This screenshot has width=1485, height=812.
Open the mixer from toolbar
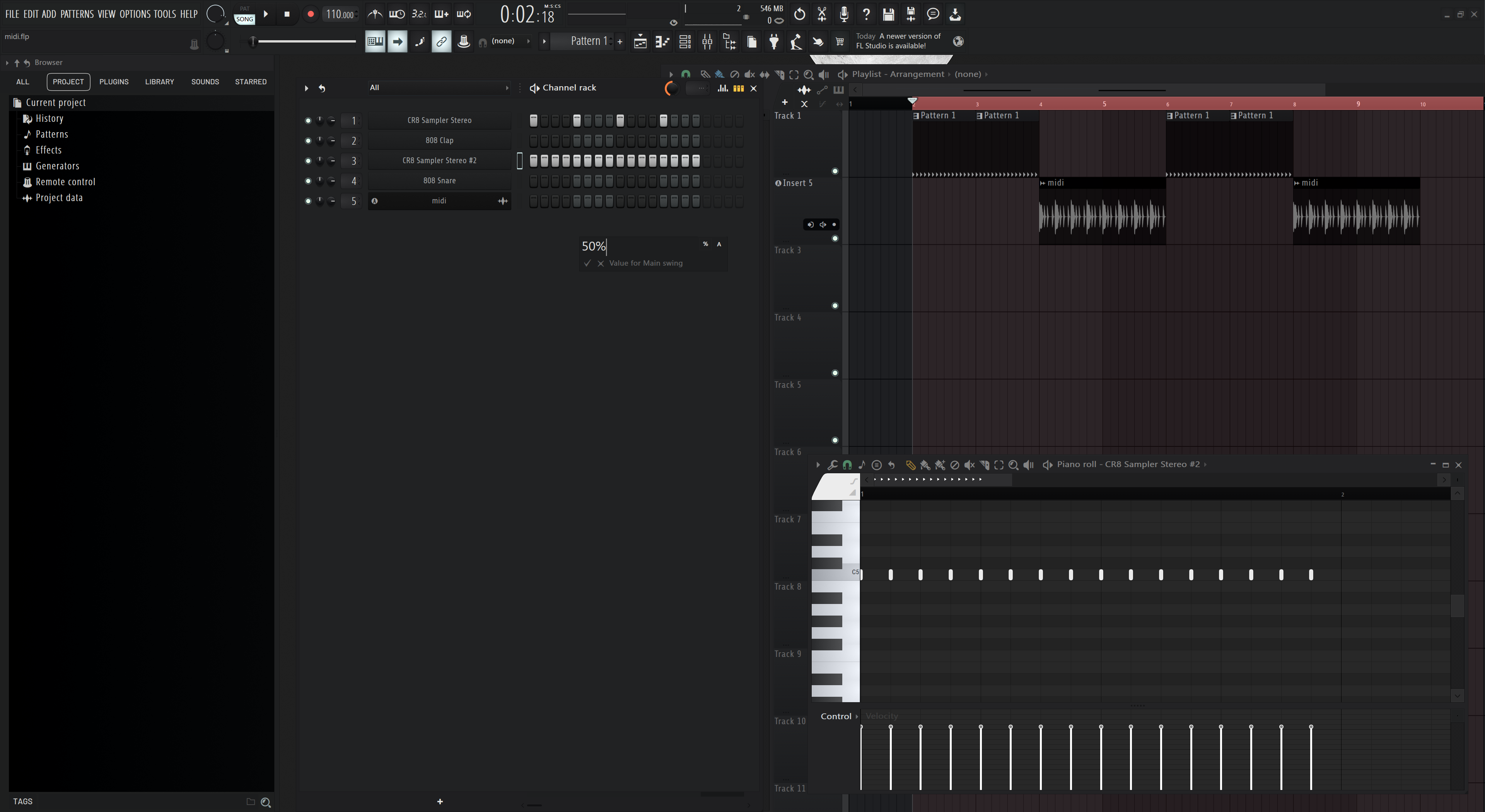coord(707,41)
